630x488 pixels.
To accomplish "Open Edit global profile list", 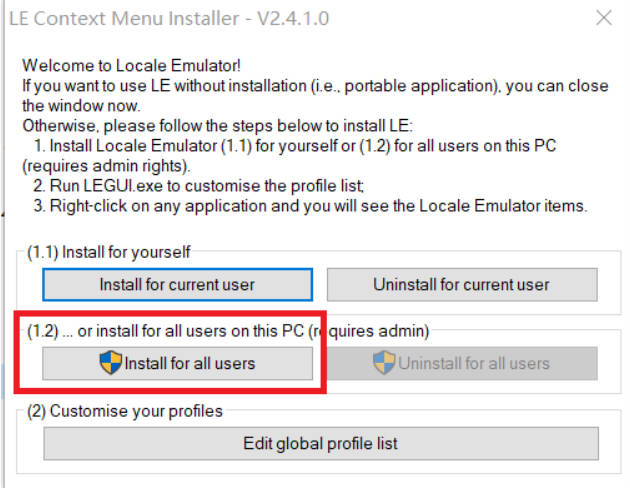I will (x=320, y=443).
